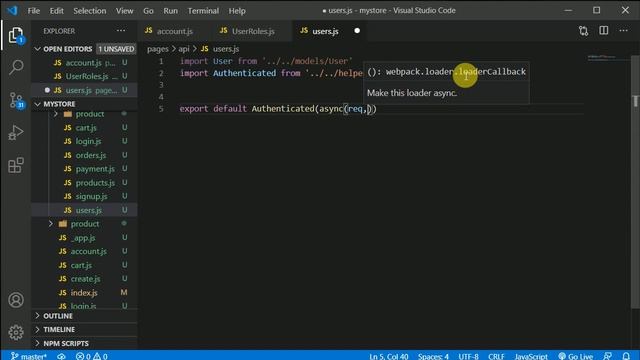This screenshot has width=640, height=360.
Task: Close the unsaved users.js tab dot
Action: pos(357,31)
